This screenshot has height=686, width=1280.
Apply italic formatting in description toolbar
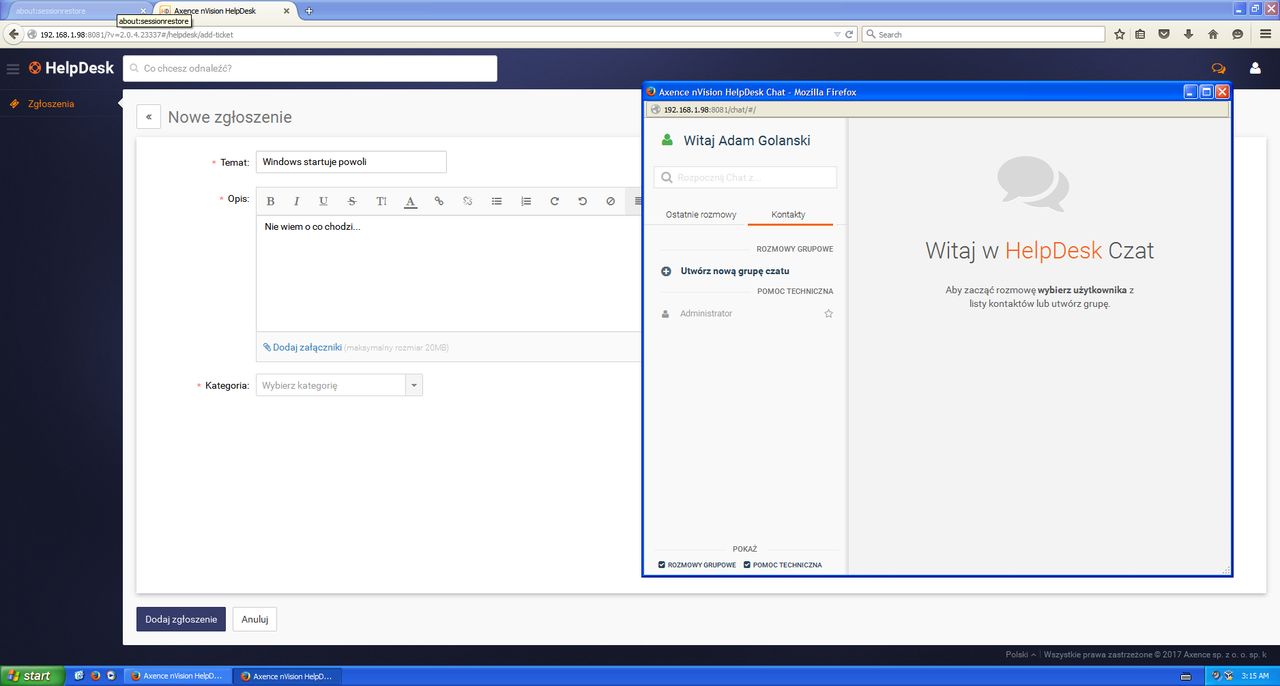click(297, 201)
